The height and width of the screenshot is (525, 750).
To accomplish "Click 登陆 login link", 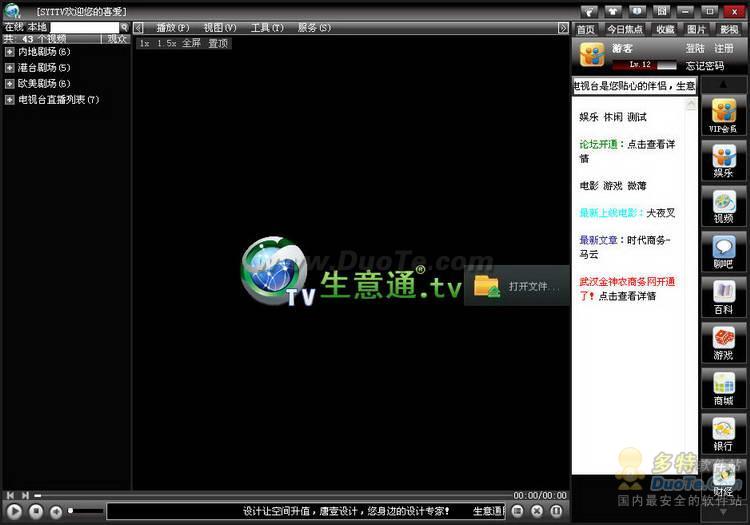I will 695,48.
